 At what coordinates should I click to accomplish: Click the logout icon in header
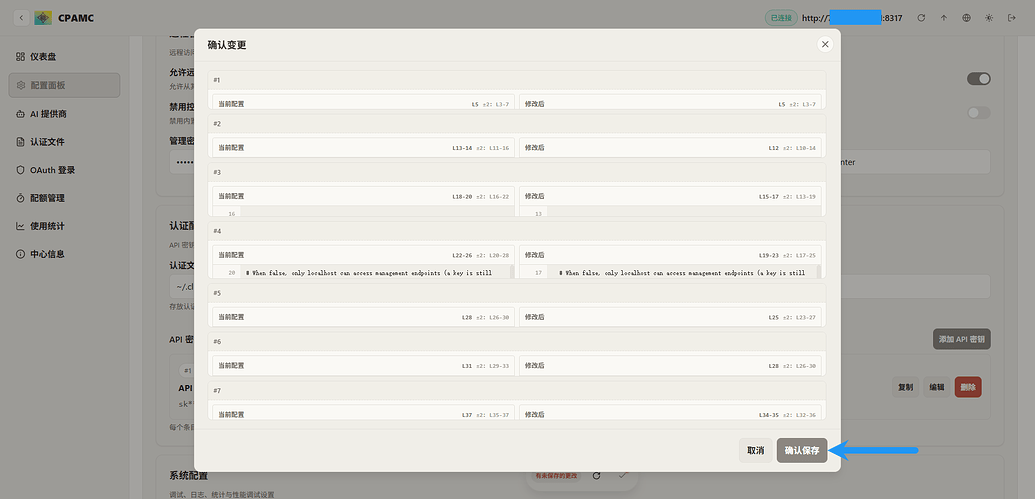tap(1011, 18)
